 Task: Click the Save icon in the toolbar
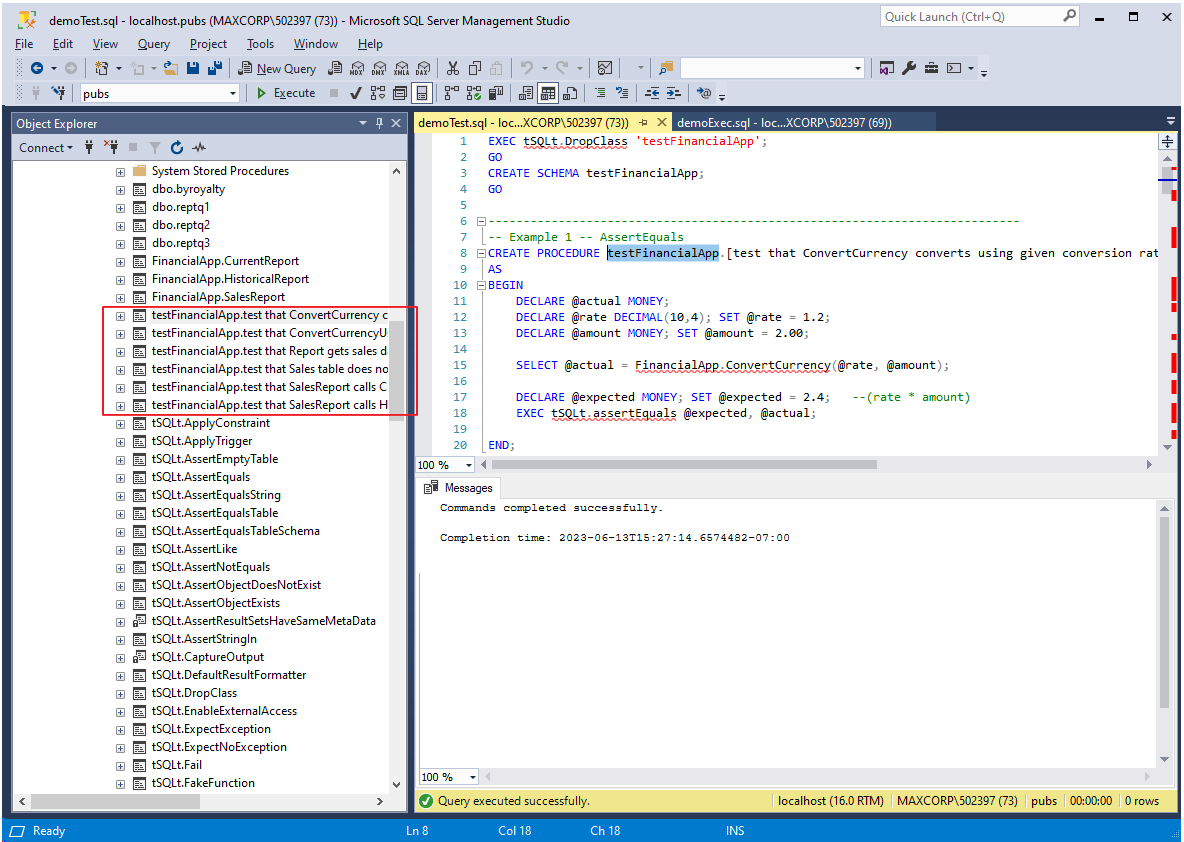(x=192, y=68)
